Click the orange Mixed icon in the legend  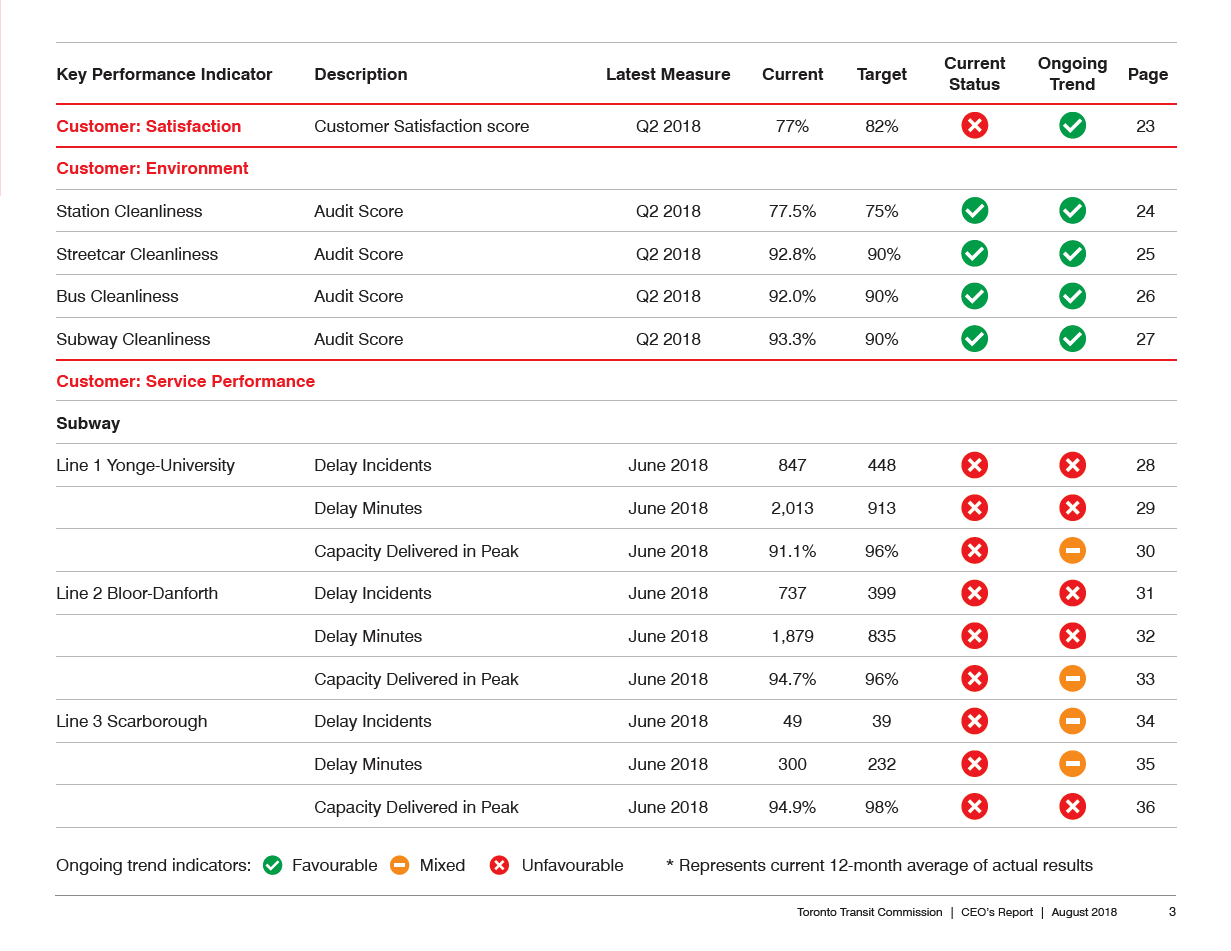click(400, 866)
